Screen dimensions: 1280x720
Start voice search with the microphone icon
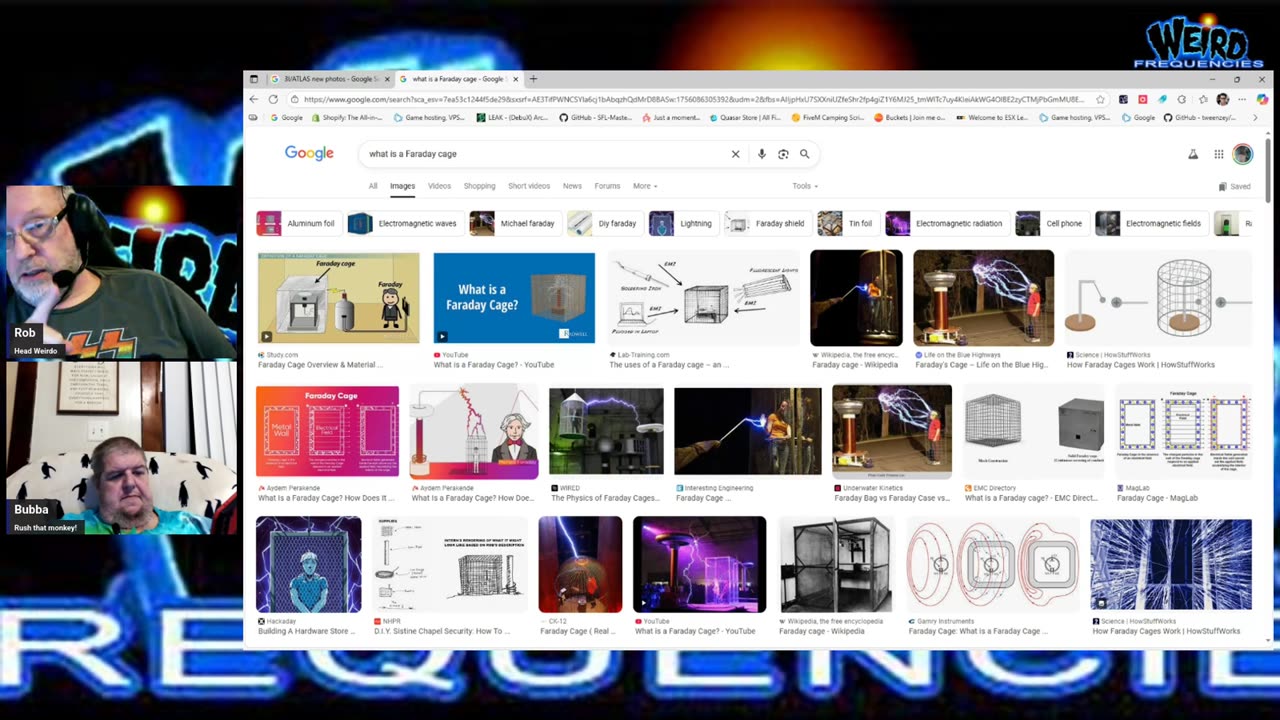[762, 154]
